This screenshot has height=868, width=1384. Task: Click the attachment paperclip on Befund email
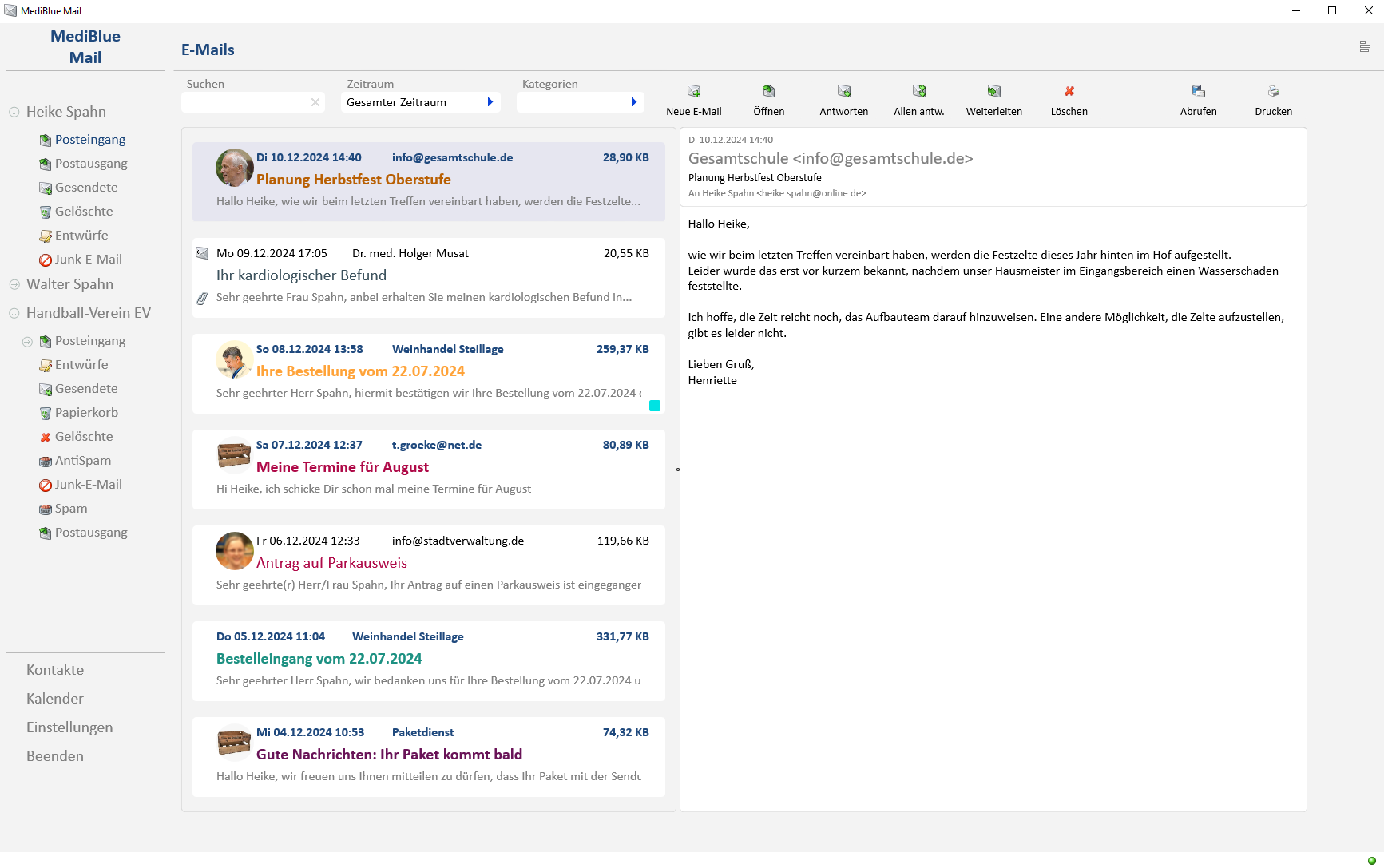point(202,299)
